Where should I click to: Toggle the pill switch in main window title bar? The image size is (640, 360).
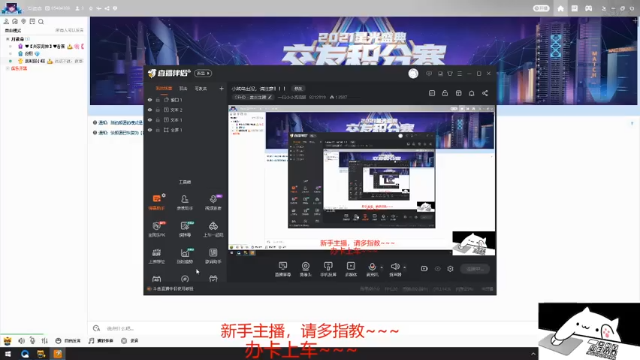pyautogui.click(x=541, y=8)
